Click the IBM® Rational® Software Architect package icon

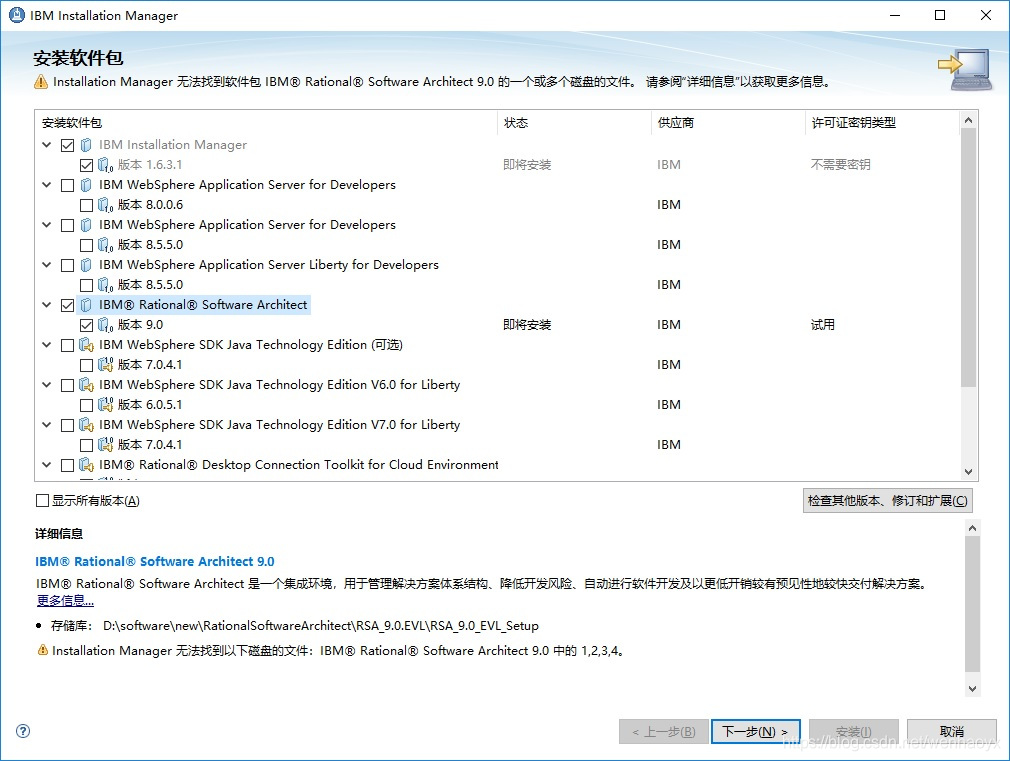86,305
